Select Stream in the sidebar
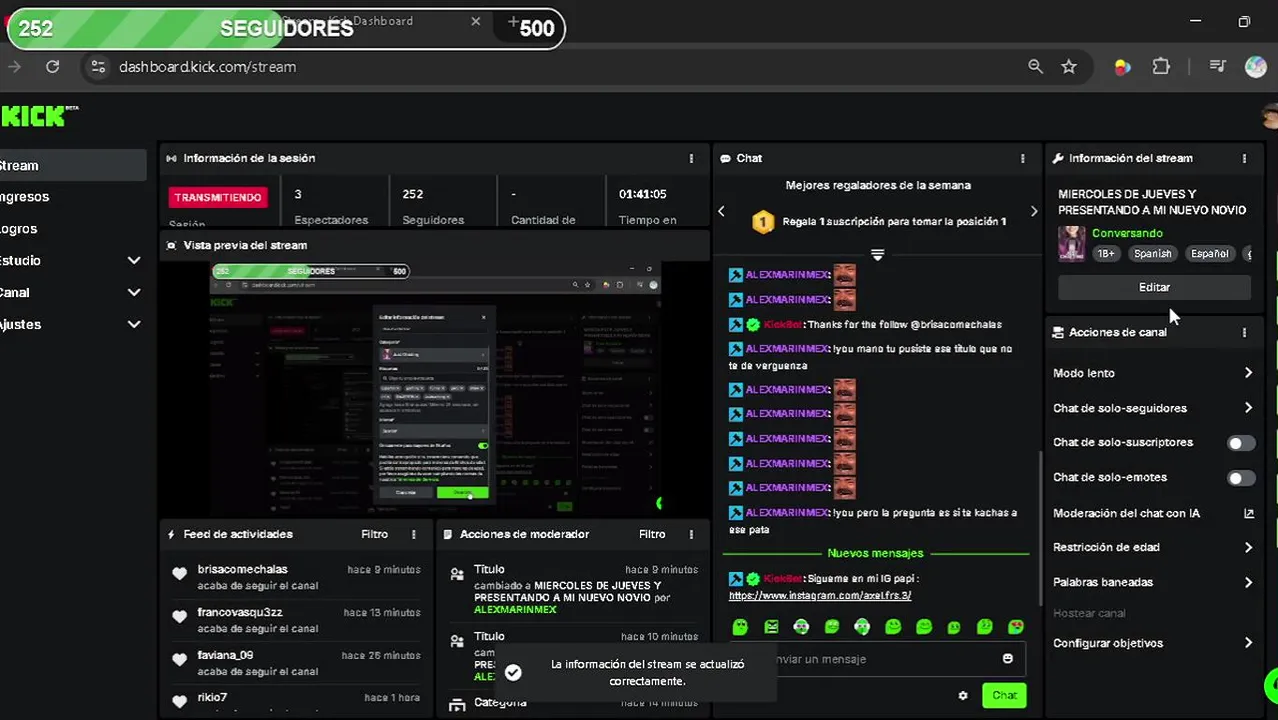This screenshot has height=720, width=1278. [72, 165]
